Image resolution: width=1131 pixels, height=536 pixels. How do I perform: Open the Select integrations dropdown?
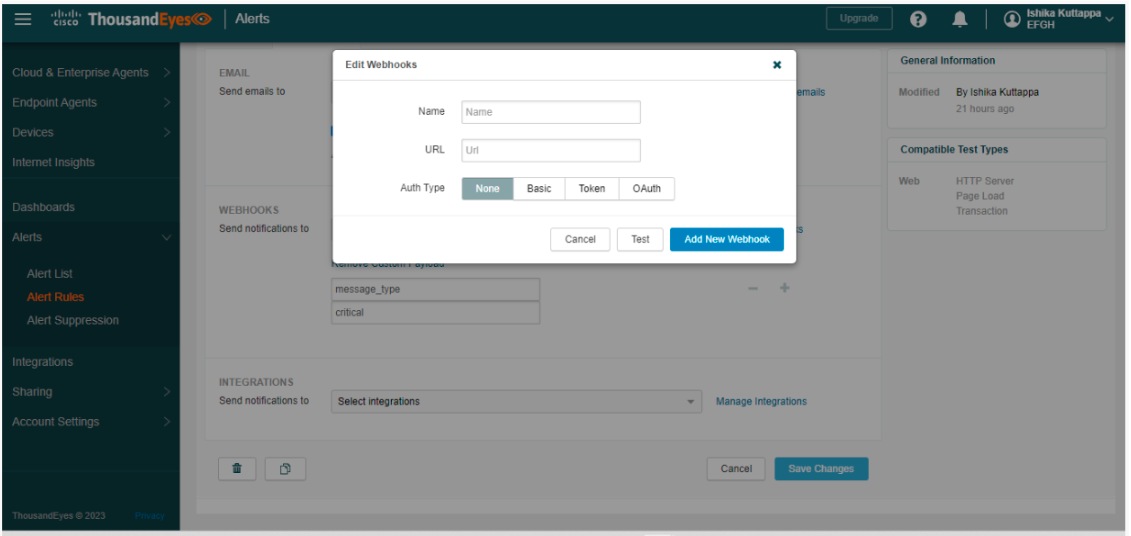point(516,401)
